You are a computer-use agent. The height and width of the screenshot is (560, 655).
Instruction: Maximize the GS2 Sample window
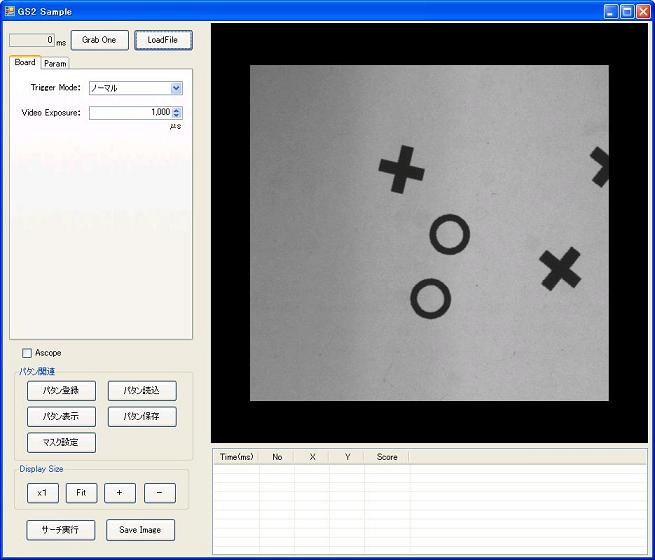coord(627,12)
